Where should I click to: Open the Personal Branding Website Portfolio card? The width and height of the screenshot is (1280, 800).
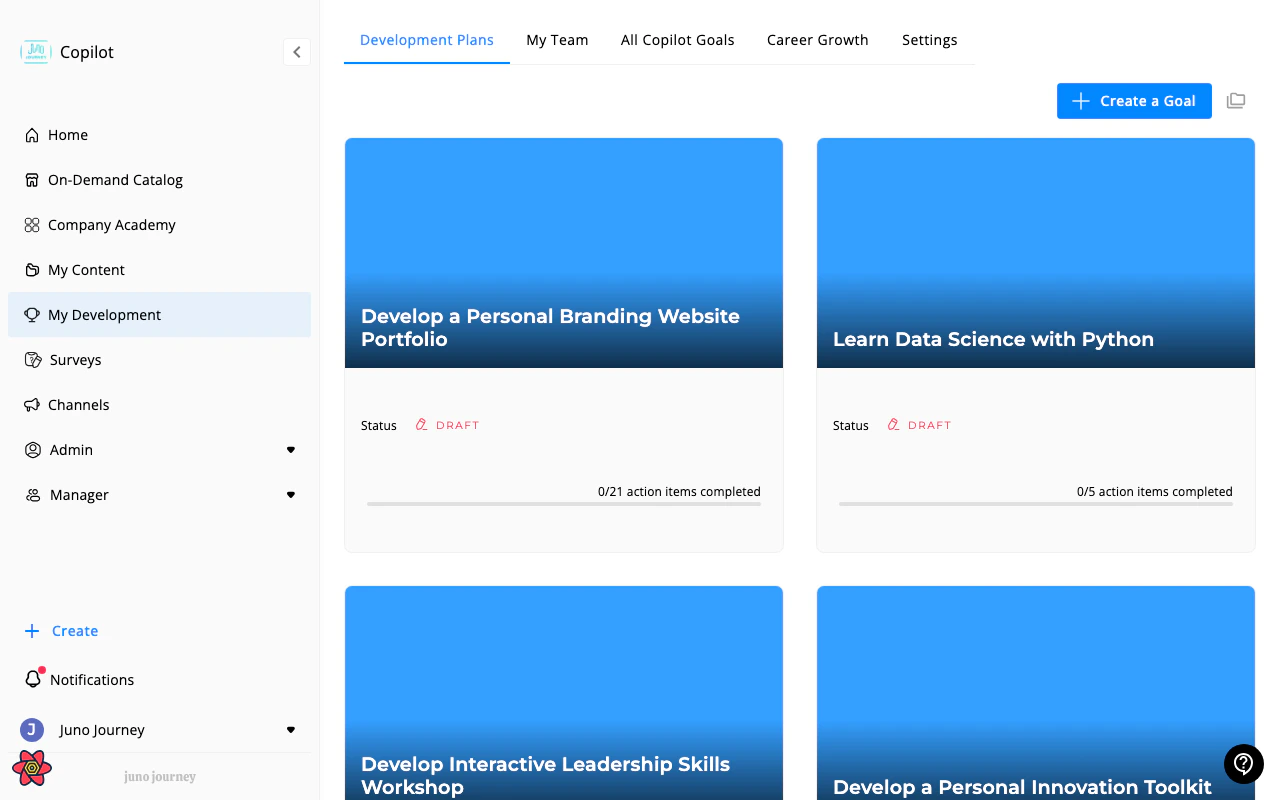click(564, 345)
